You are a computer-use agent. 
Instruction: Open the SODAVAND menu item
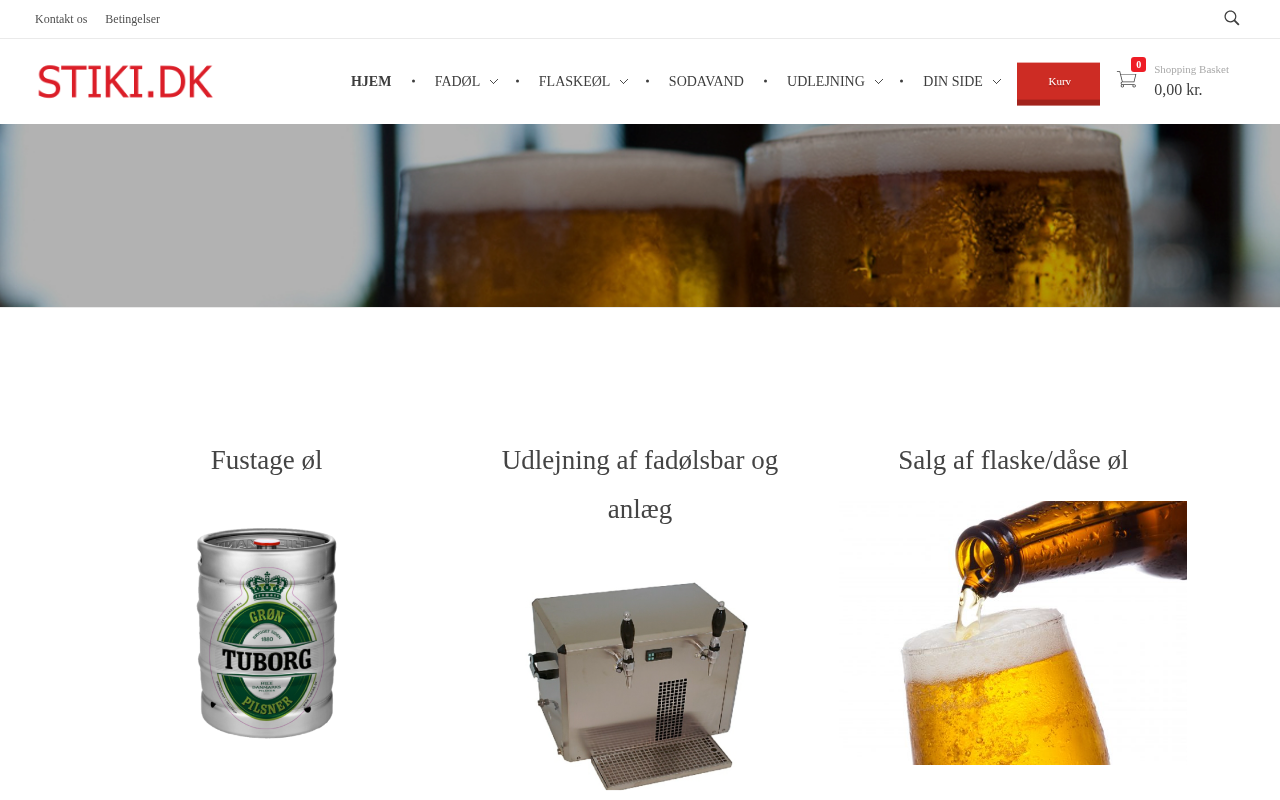[706, 82]
